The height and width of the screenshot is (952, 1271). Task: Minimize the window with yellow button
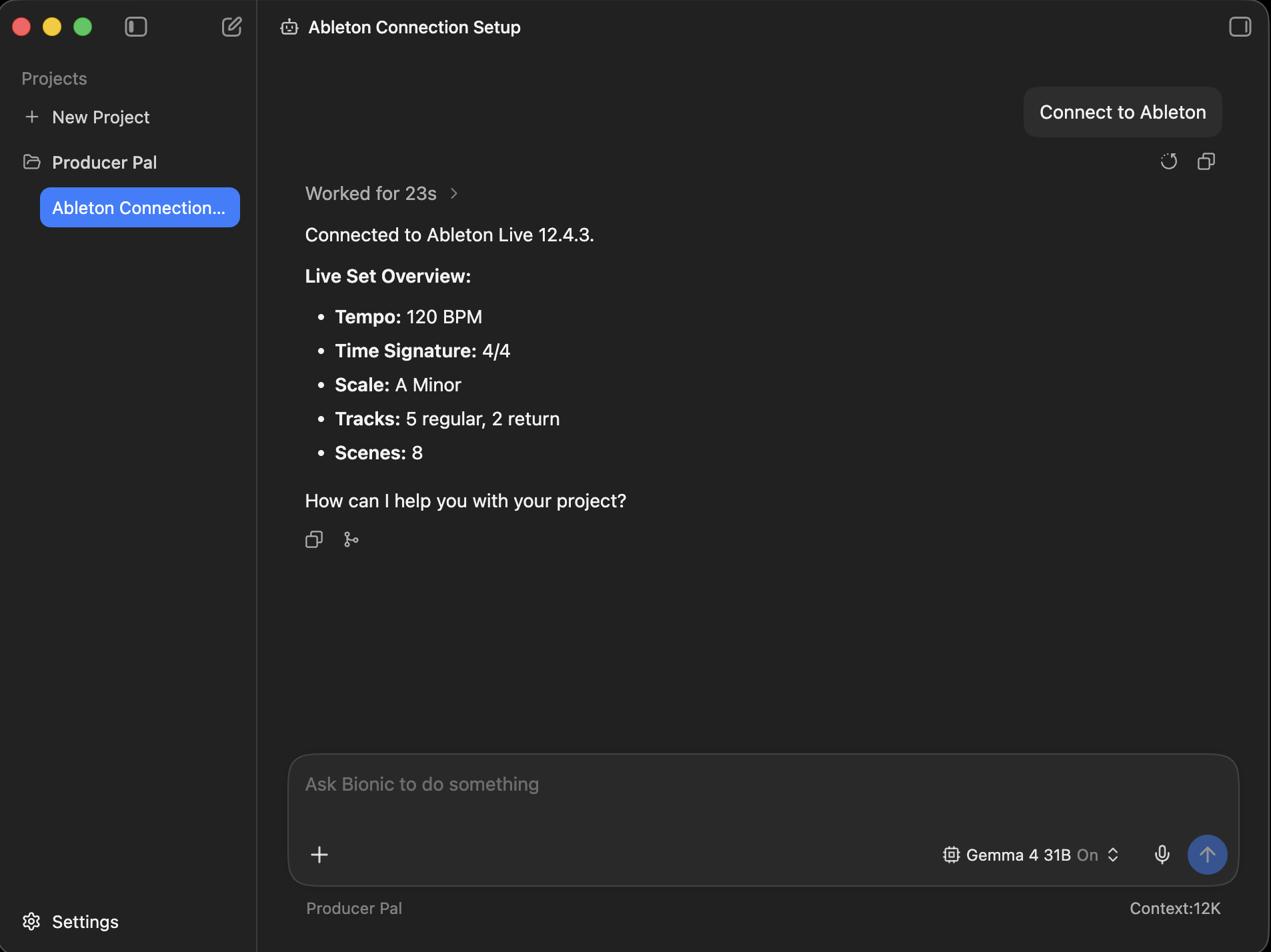(x=52, y=27)
